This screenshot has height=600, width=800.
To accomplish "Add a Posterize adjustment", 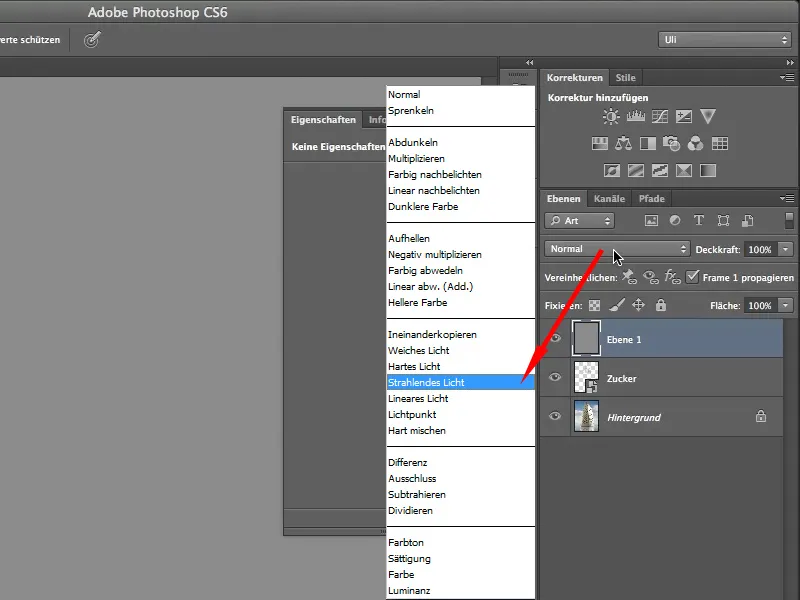I will pyautogui.click(x=636, y=170).
